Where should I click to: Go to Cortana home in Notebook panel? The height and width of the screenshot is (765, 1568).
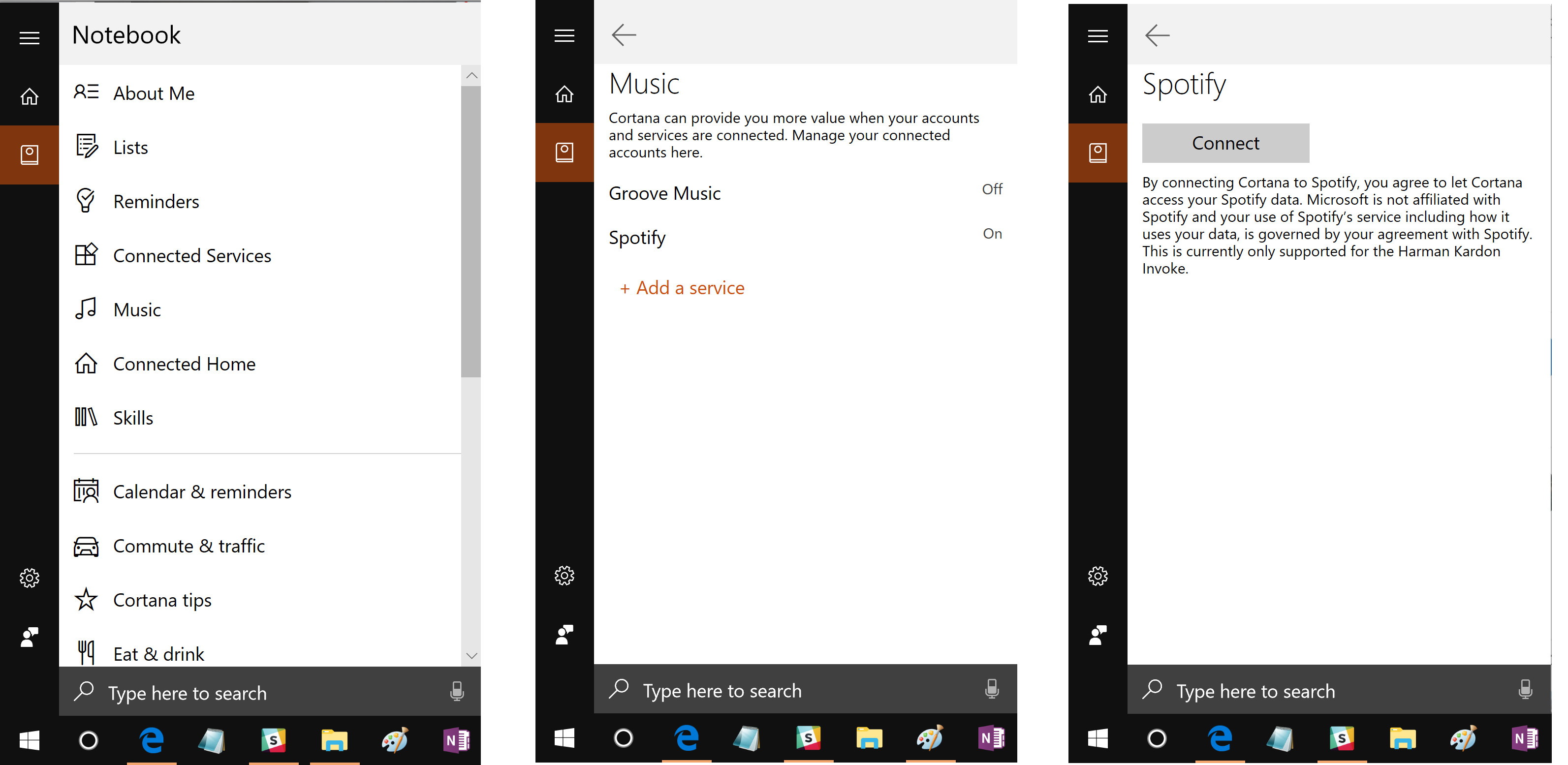(29, 96)
